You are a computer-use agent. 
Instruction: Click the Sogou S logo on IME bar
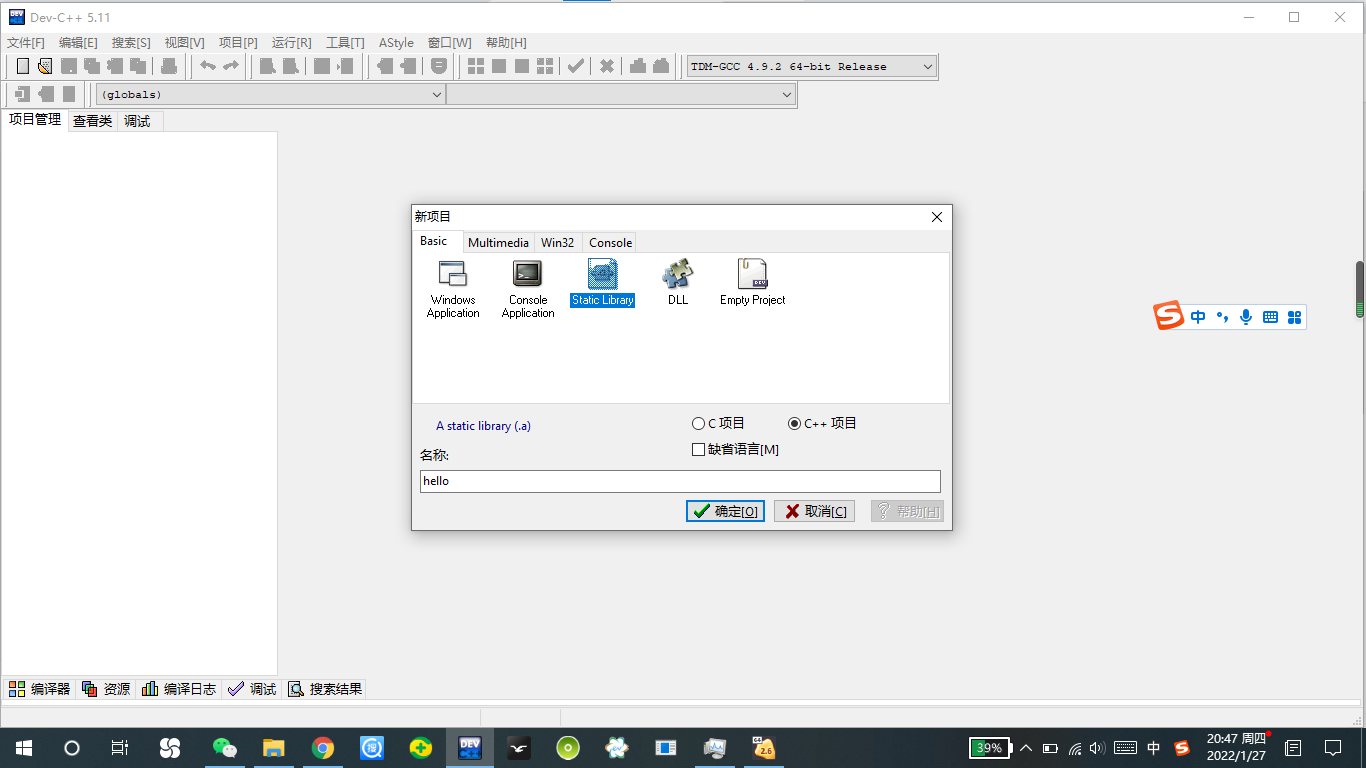[1169, 316]
